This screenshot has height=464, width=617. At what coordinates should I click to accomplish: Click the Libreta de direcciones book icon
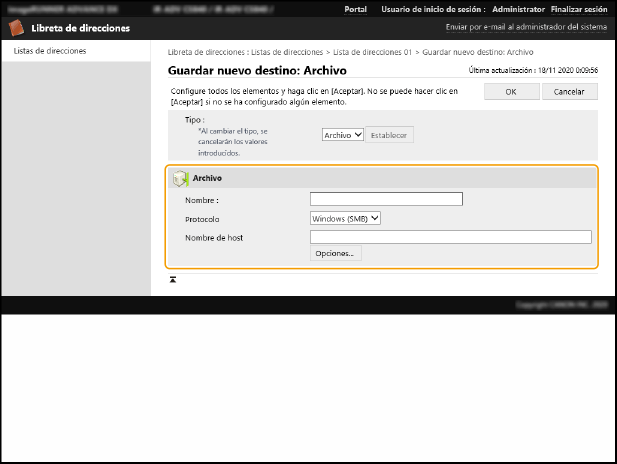17,28
